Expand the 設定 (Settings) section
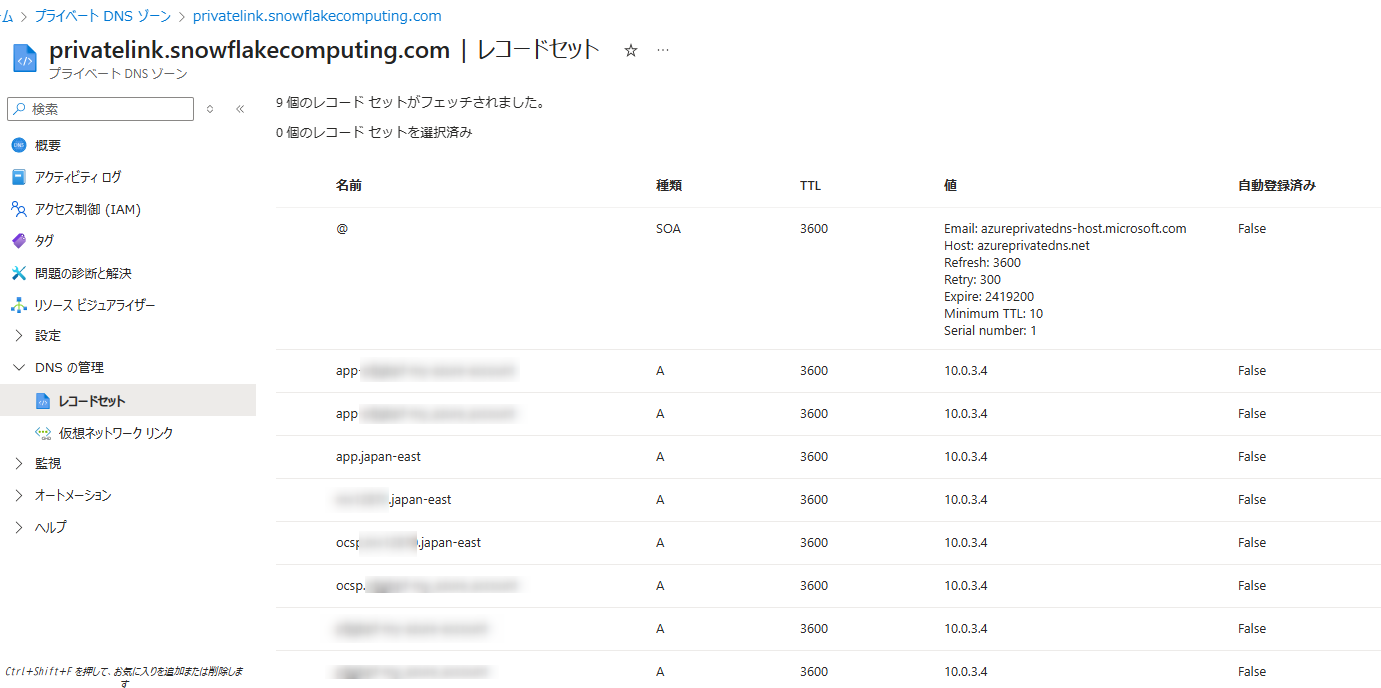This screenshot has height=688, width=1381. point(19,336)
